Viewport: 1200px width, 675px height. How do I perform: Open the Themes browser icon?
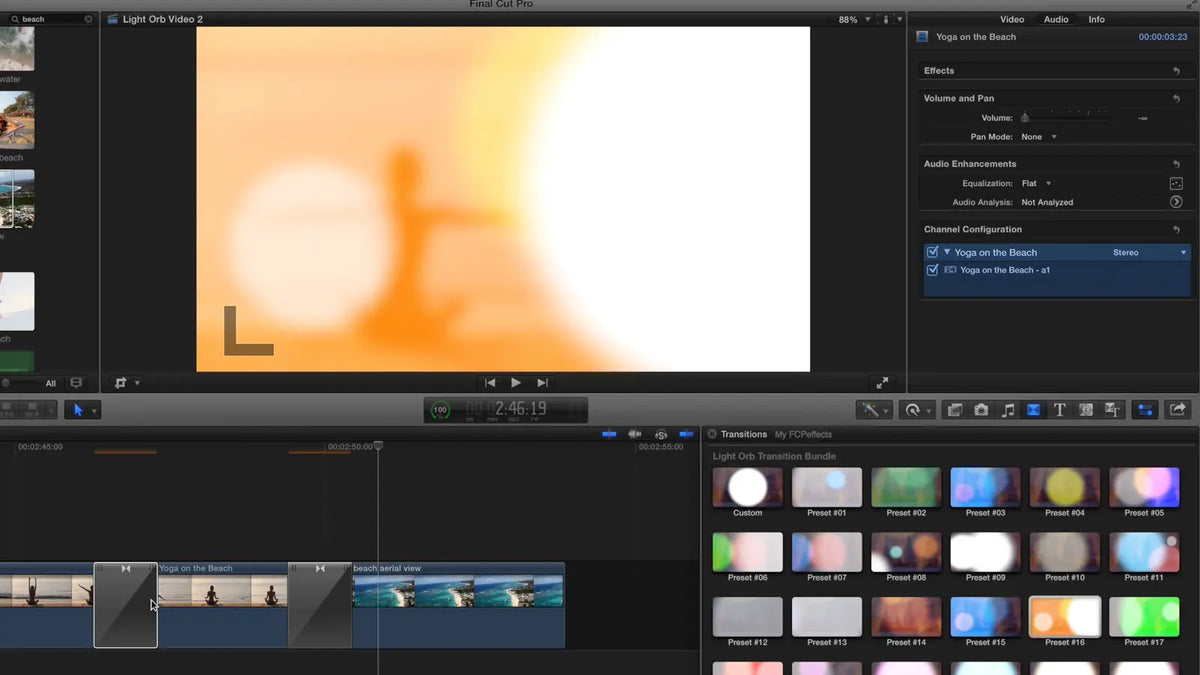pos(1112,410)
